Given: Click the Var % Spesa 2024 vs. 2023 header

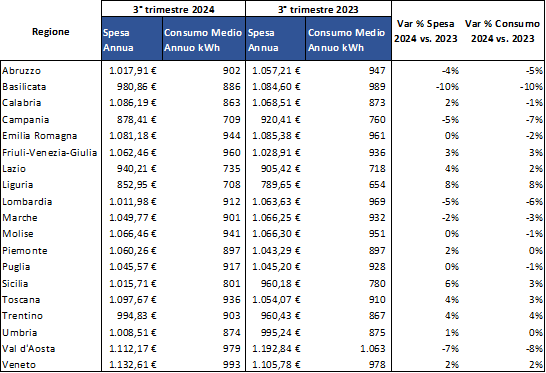Looking at the screenshot, I should 426,31.
